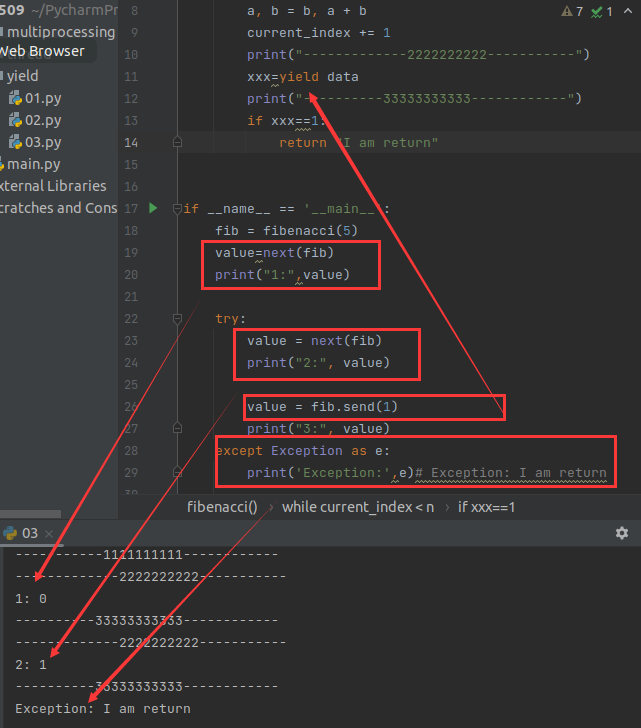Click the 'if xxx==1' breadcrumb

pyautogui.click(x=486, y=507)
